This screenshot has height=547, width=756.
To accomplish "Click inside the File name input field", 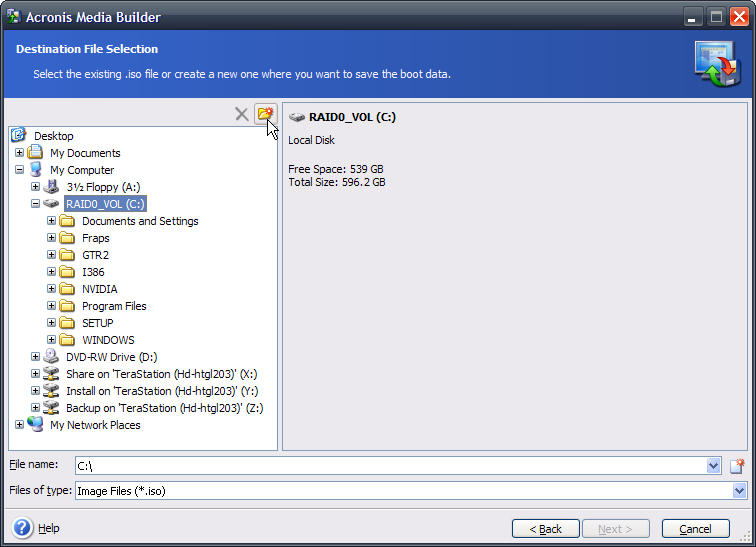I will pyautogui.click(x=391, y=466).
